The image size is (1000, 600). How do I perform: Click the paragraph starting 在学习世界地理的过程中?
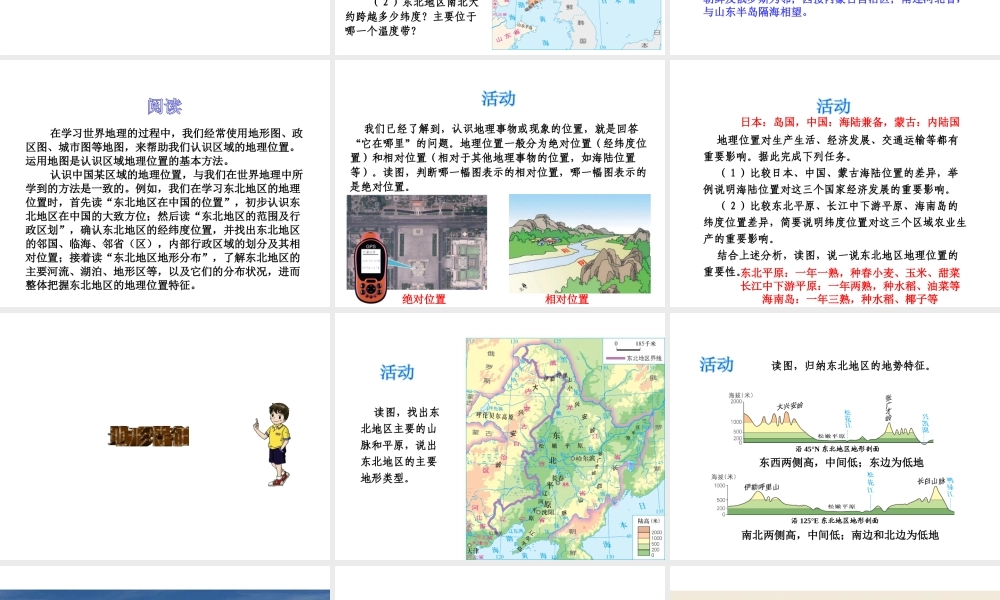pos(165,147)
